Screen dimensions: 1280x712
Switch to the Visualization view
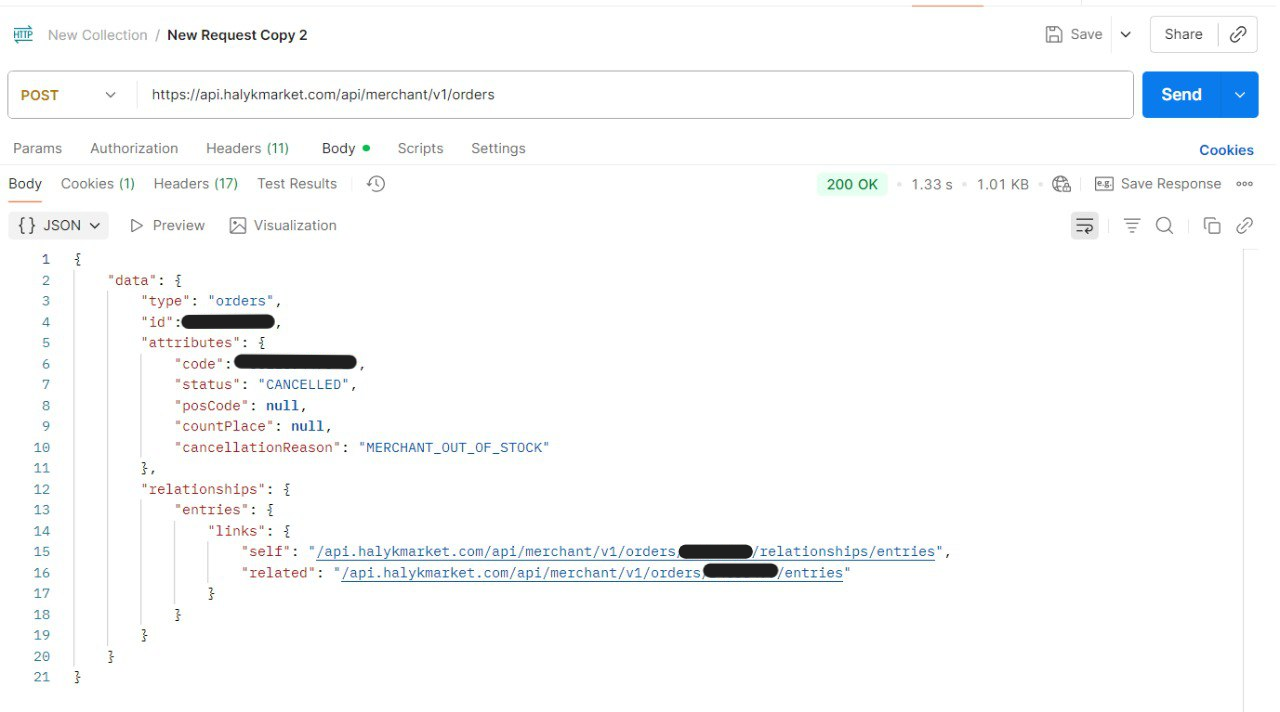[283, 226]
